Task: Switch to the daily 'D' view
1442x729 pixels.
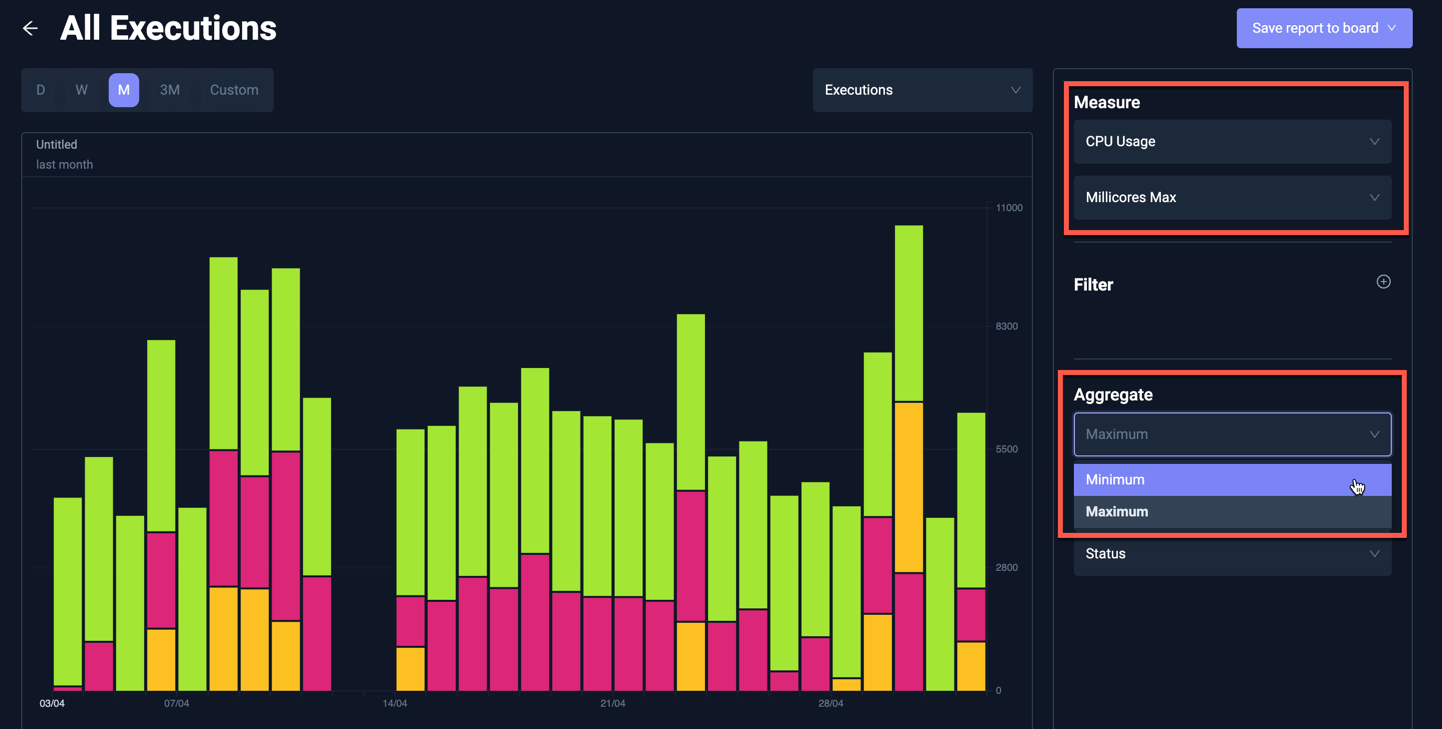Action: tap(40, 89)
